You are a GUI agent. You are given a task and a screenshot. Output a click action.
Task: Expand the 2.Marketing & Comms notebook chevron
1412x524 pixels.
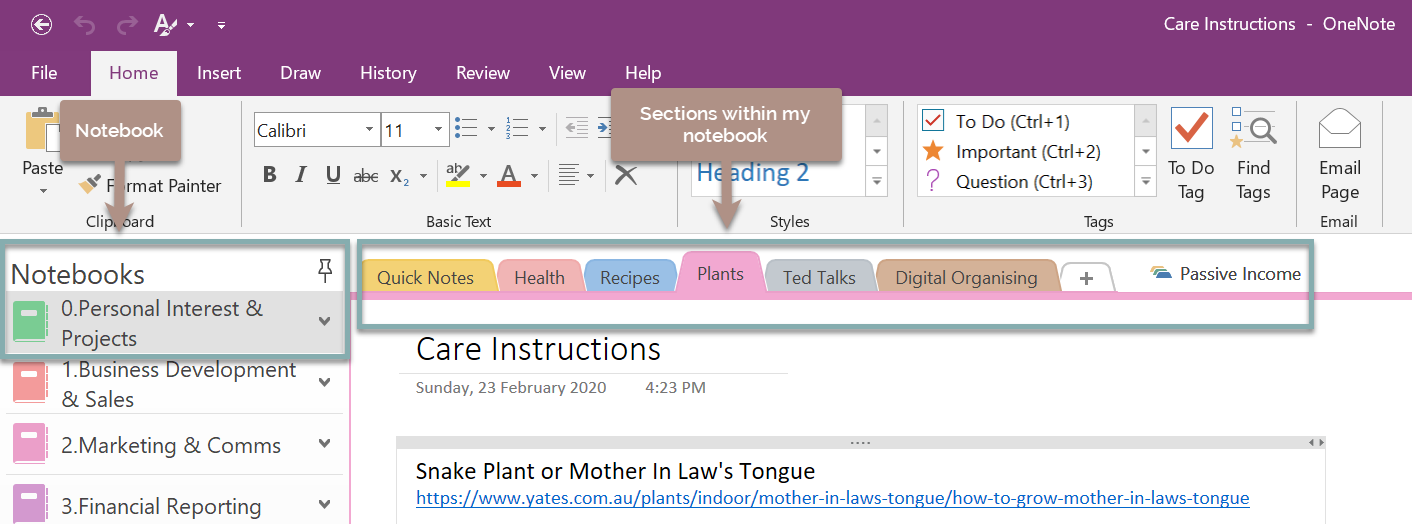click(x=324, y=444)
